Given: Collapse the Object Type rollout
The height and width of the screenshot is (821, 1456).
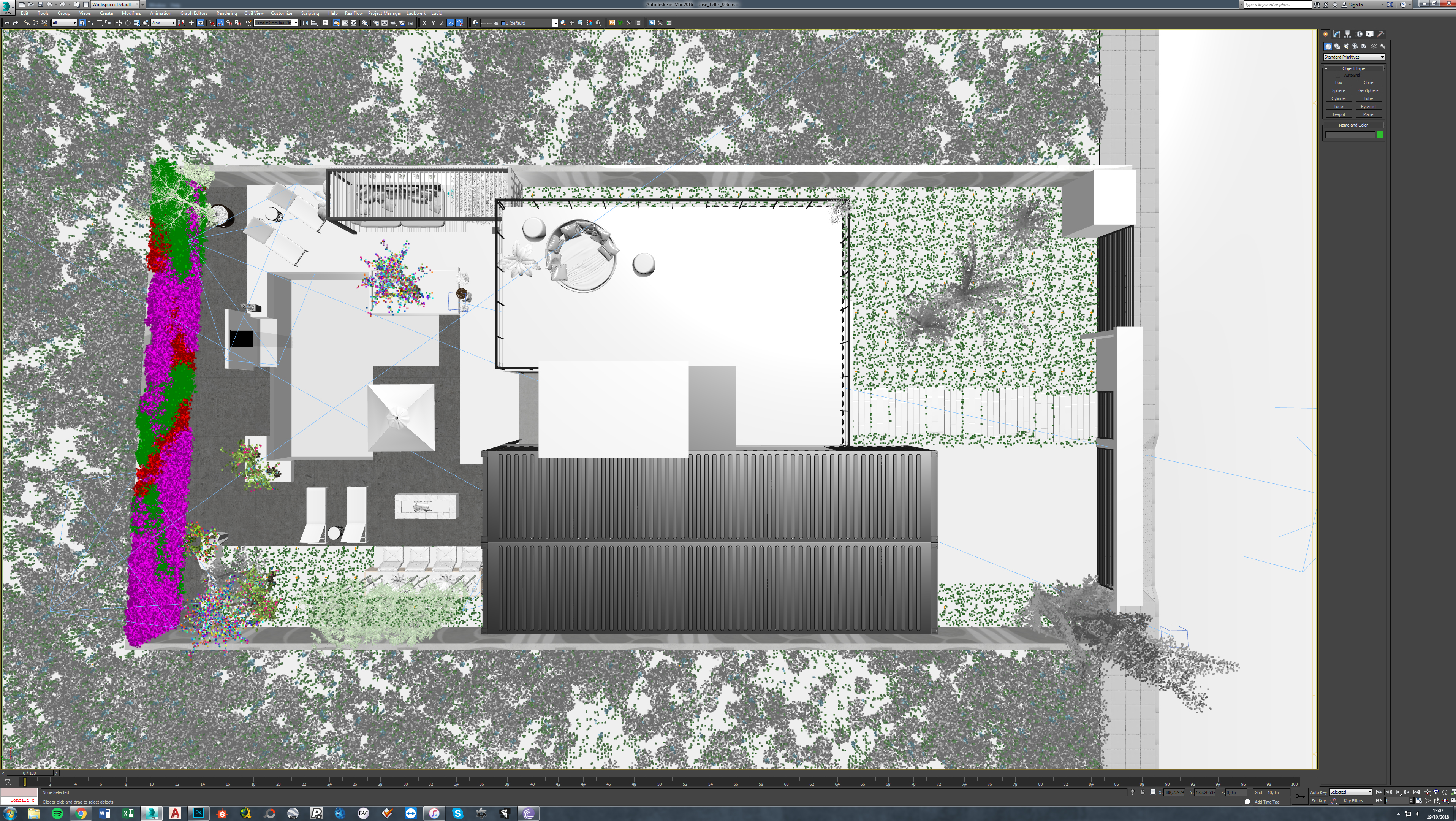Looking at the screenshot, I should pyautogui.click(x=1353, y=68).
